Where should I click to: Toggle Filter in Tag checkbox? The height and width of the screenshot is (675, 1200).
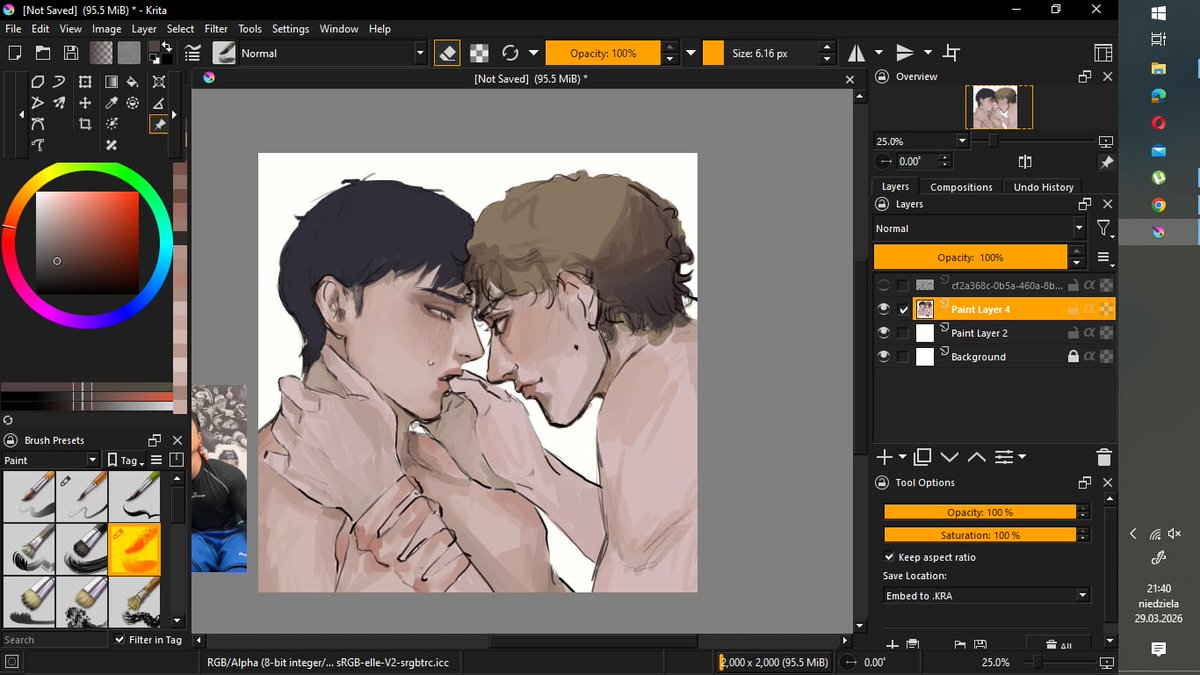point(120,639)
